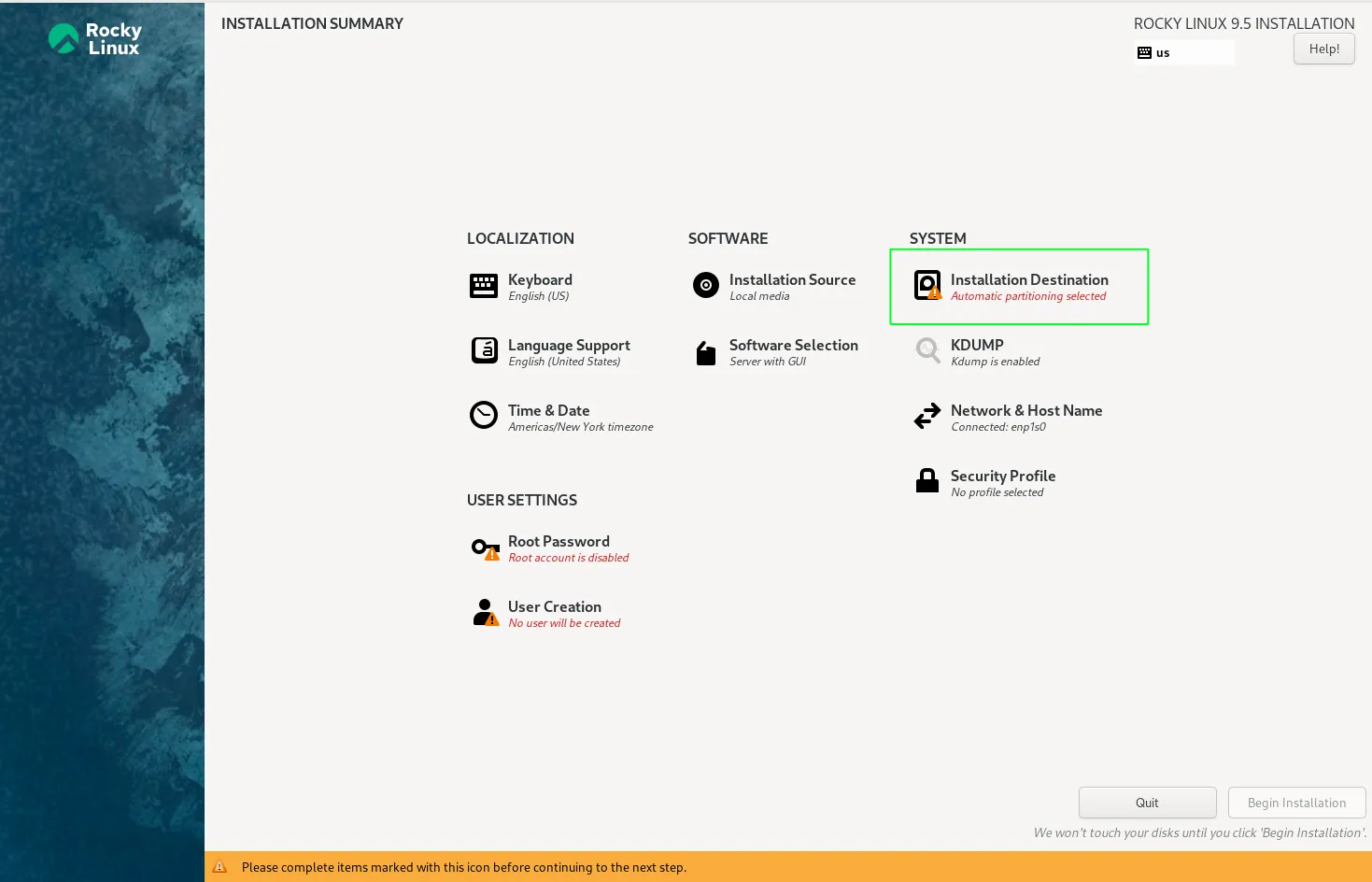
Task: Click the keyboard icon in the us layout indicator
Action: (x=1144, y=53)
